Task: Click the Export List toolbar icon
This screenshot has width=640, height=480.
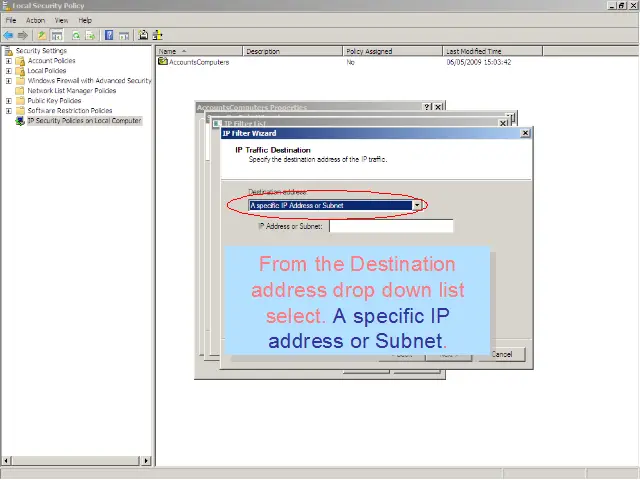Action: pos(90,35)
